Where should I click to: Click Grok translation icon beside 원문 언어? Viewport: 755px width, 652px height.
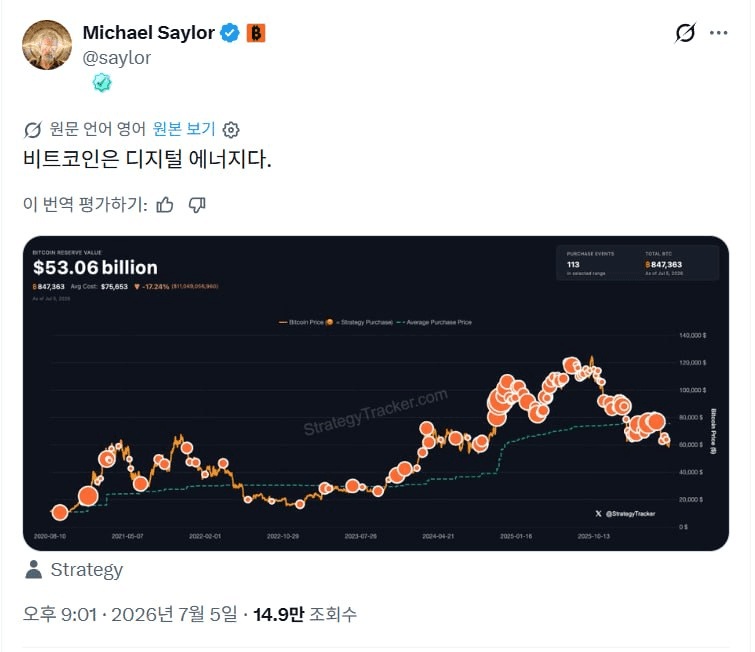click(x=33, y=129)
